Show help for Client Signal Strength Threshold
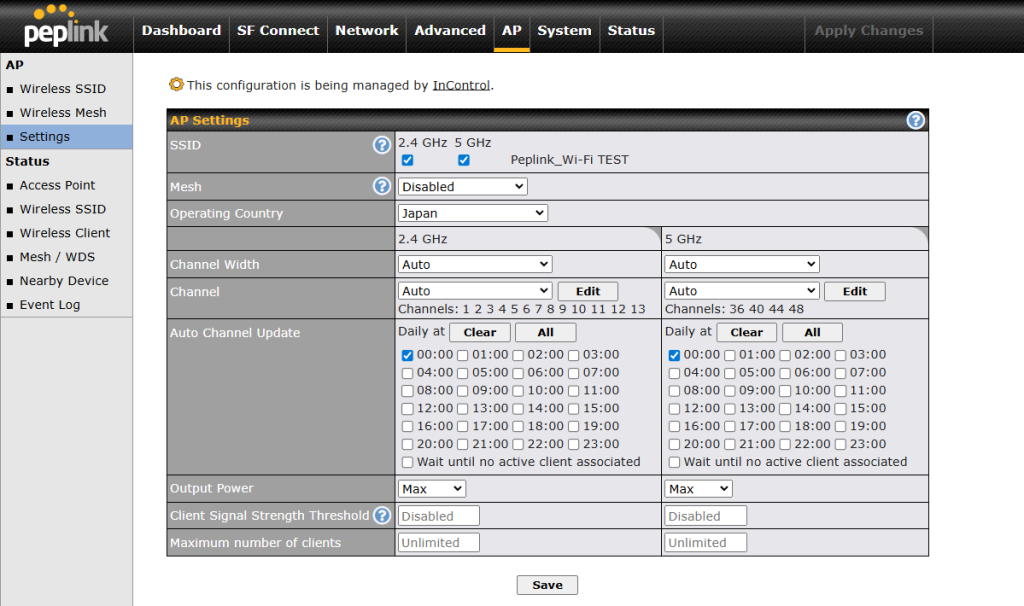1024x606 pixels. pos(381,516)
